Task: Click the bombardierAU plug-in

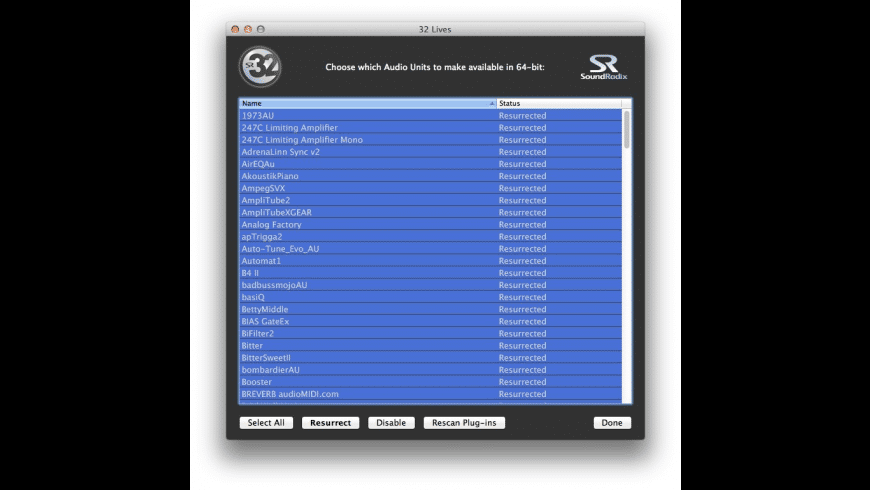Action: [431, 370]
